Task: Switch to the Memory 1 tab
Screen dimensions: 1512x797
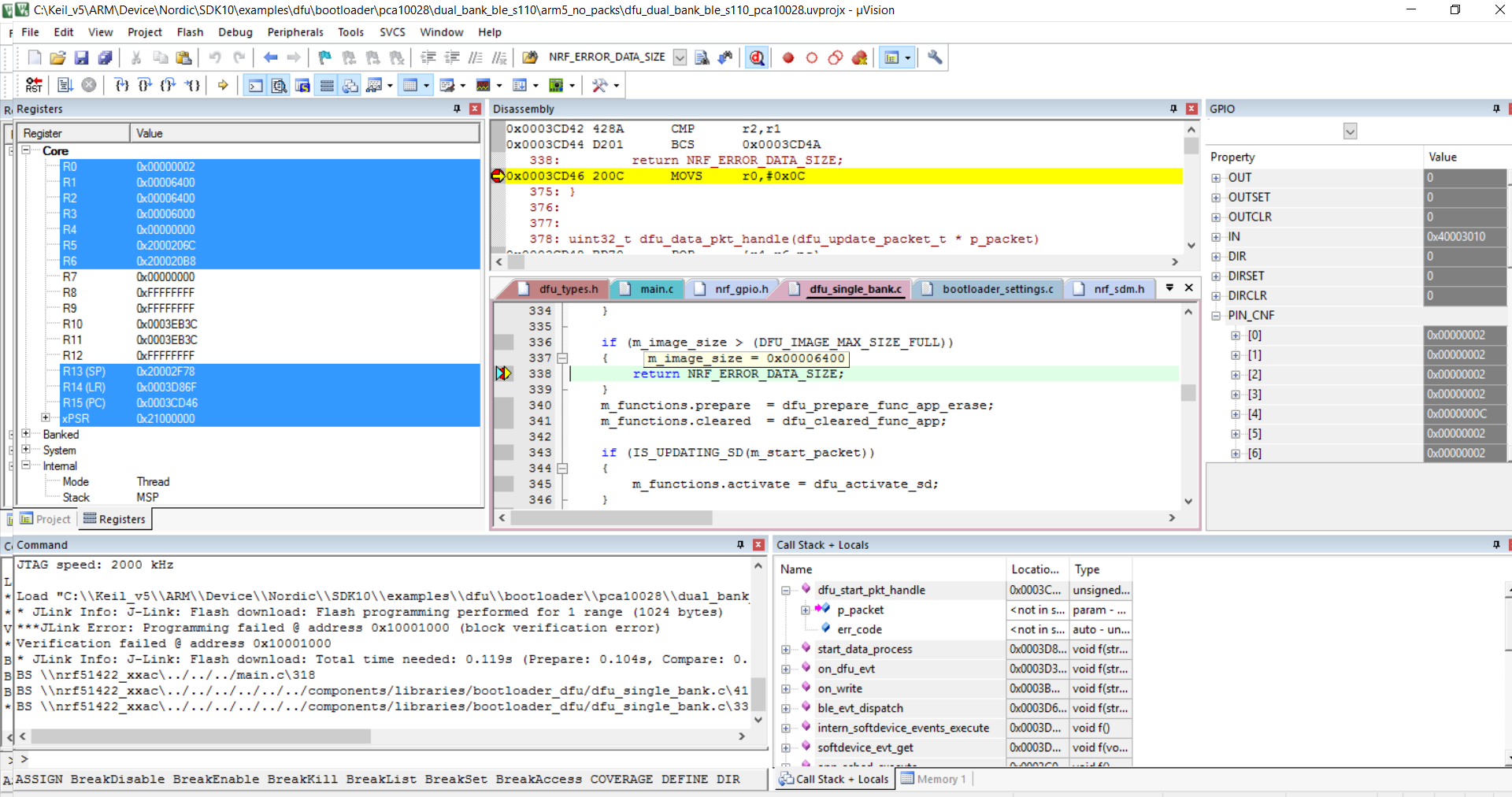Action: (x=934, y=779)
